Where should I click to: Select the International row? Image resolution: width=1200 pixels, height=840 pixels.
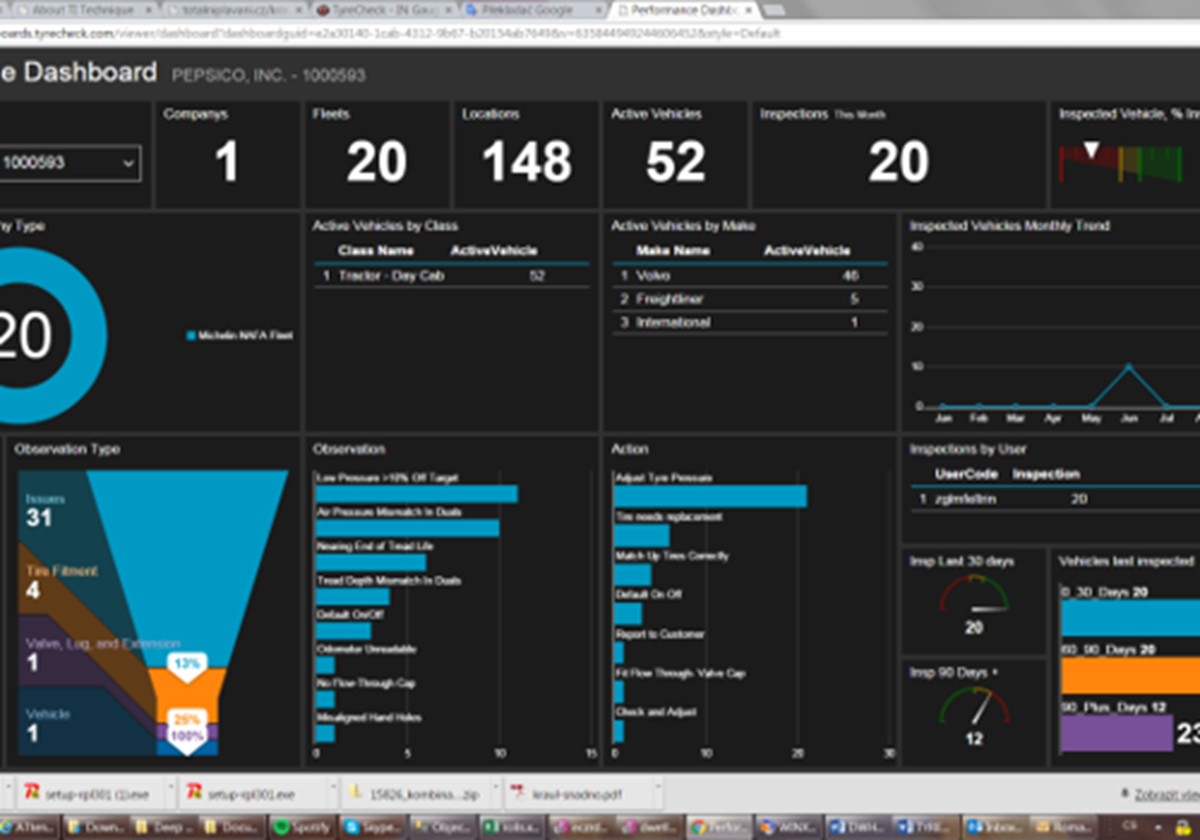(749, 322)
